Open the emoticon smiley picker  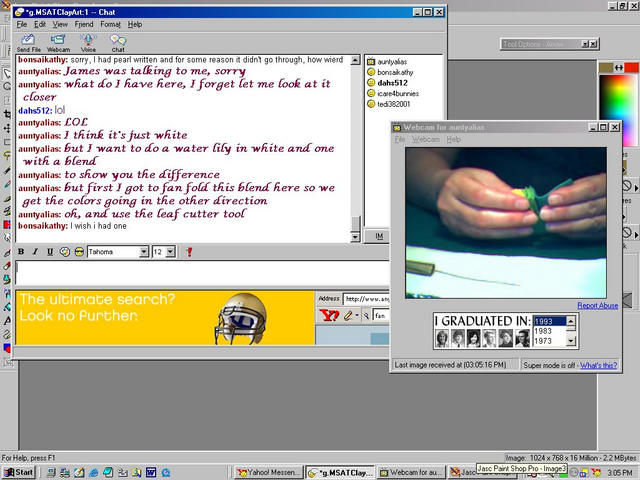pyautogui.click(x=64, y=252)
